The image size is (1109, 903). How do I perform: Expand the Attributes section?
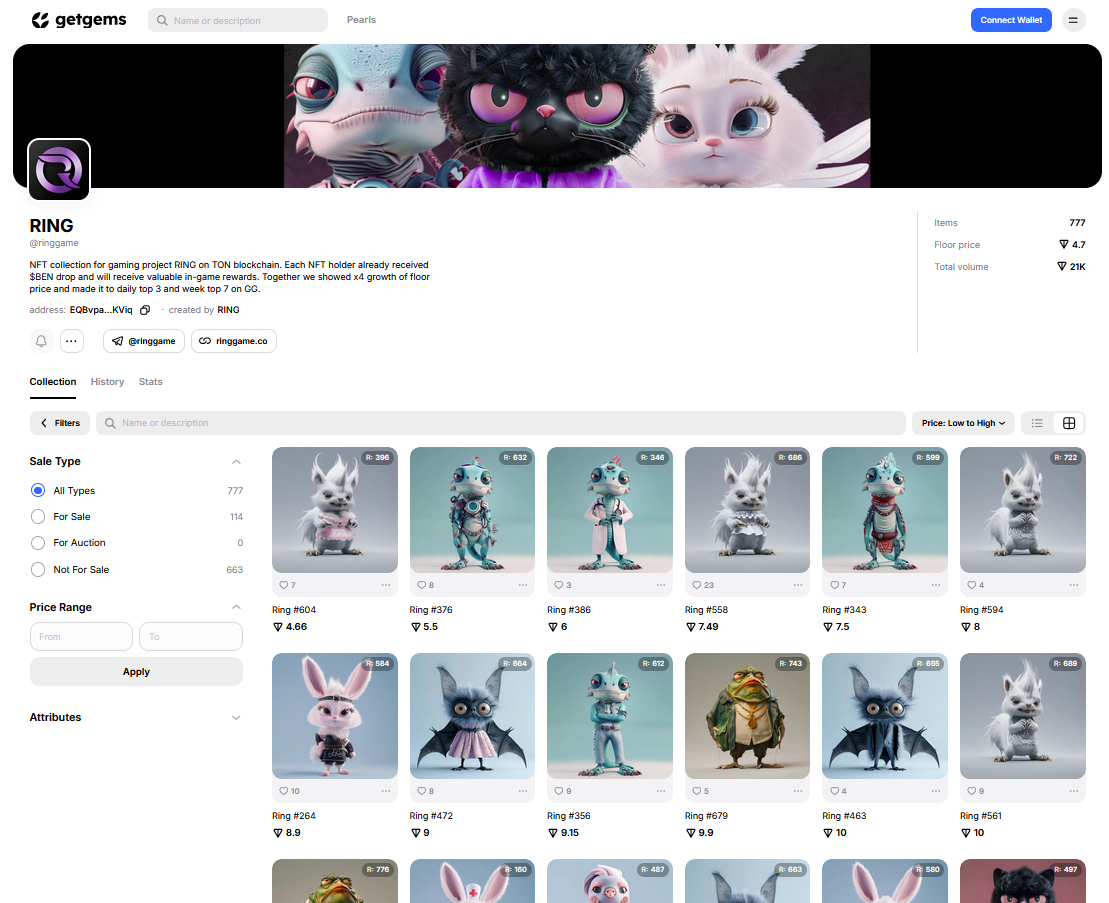[x=236, y=717]
